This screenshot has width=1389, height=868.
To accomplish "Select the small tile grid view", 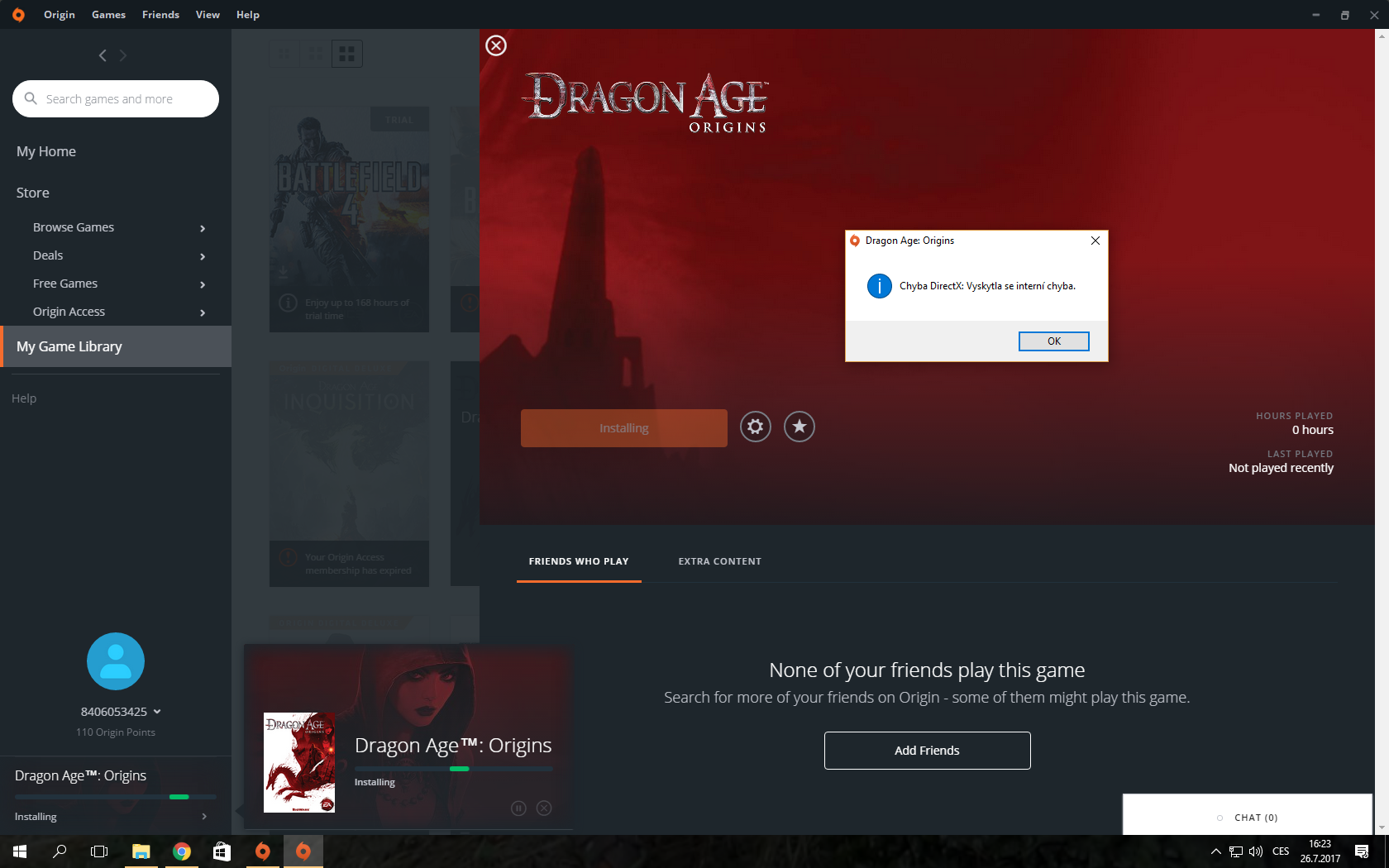I will 284,54.
